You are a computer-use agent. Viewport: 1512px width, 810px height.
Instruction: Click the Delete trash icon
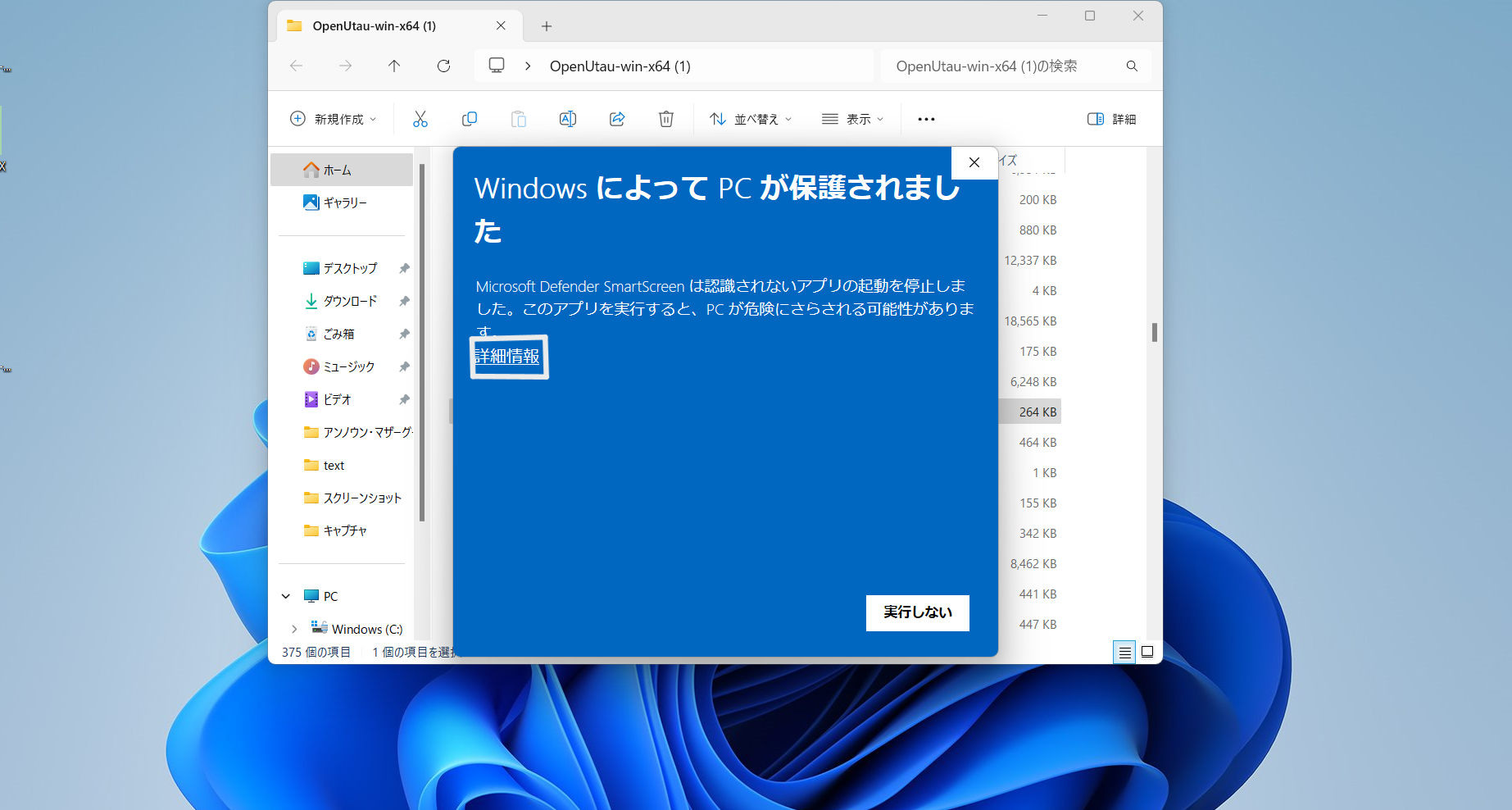666,119
